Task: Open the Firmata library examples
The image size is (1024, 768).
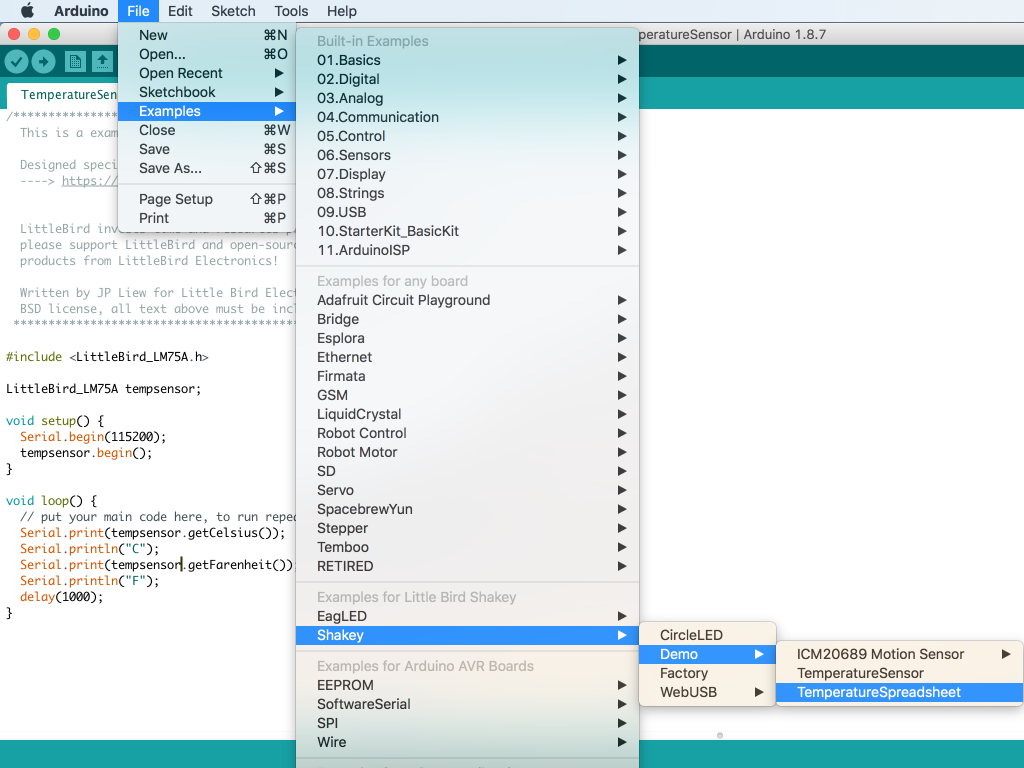Action: 468,376
